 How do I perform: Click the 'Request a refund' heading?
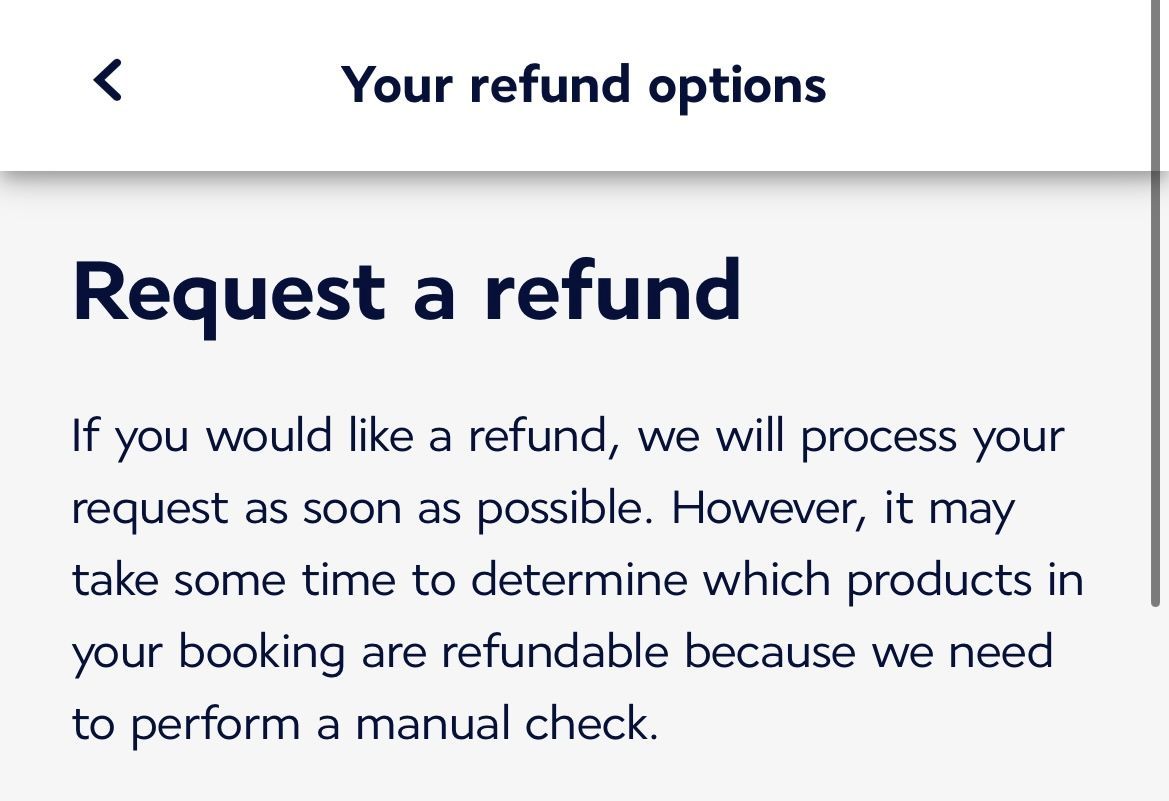(407, 291)
